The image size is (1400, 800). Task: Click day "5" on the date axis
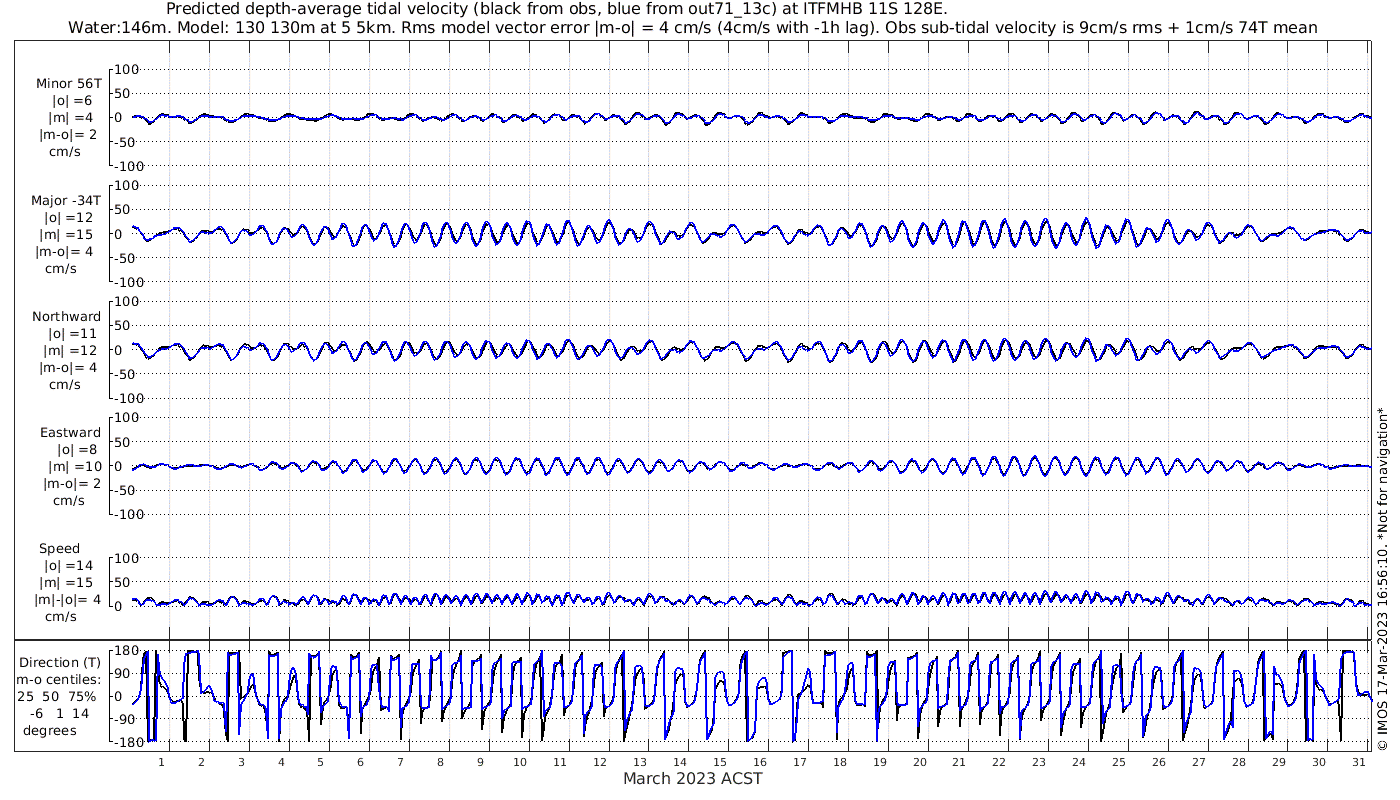coord(320,762)
